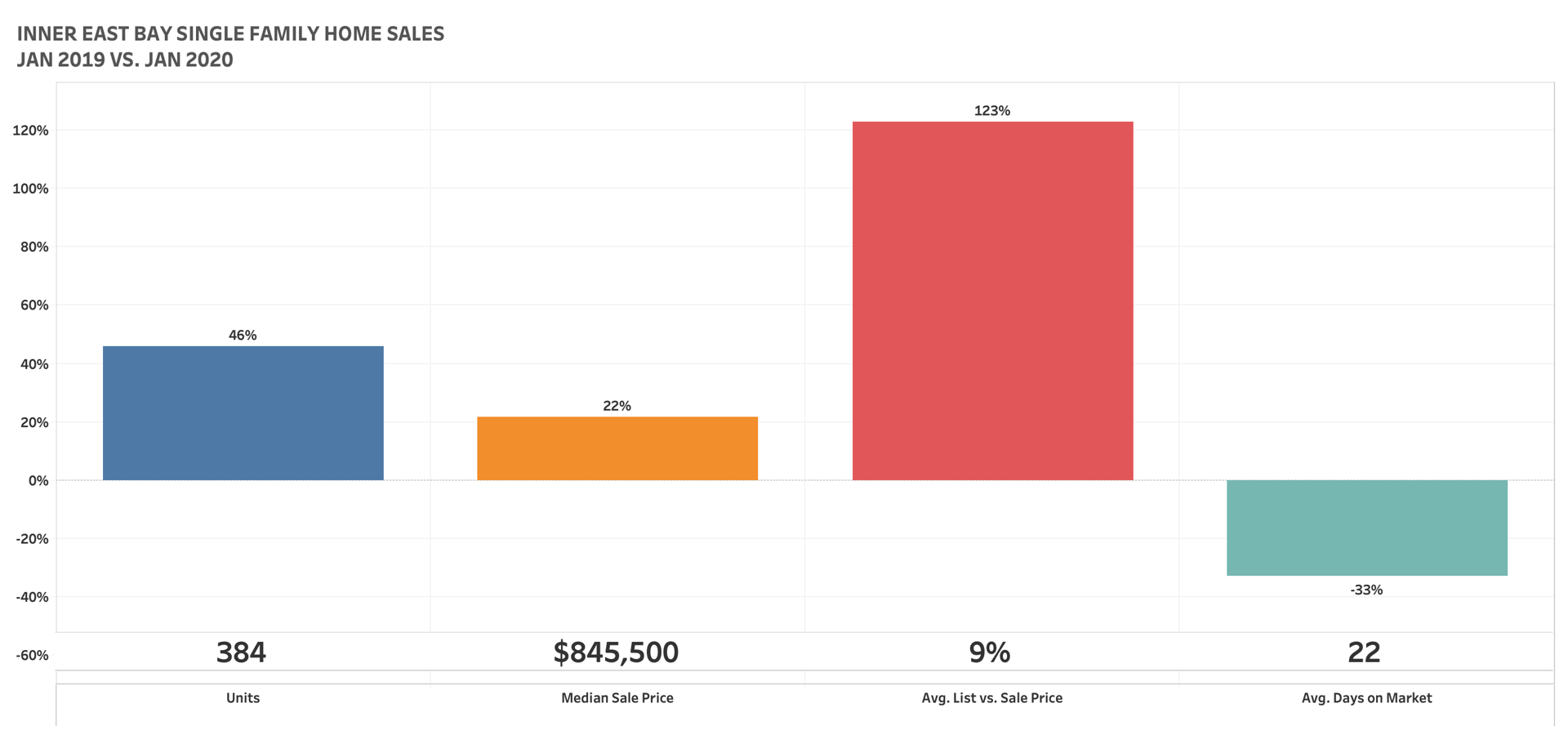Click the 123% label above the red bar
This screenshot has width=1568, height=739.
[992, 111]
